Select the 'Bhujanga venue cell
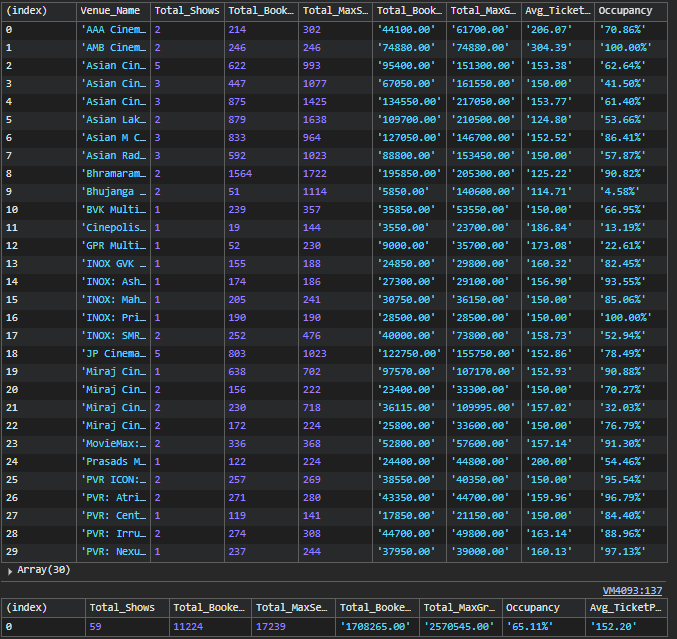Image resolution: width=677 pixels, height=639 pixels. pyautogui.click(x=114, y=192)
